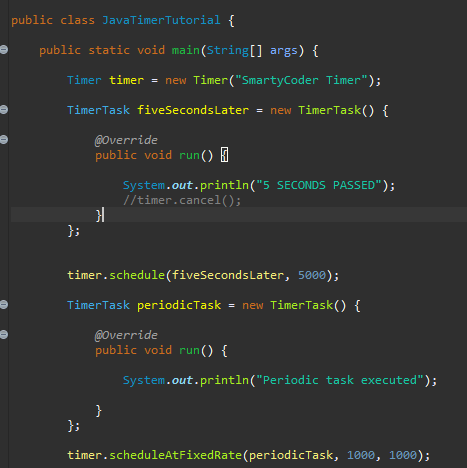Click the highlighted opening brace after first run()
Viewport: 467px width, 468px height.
coord(225,155)
